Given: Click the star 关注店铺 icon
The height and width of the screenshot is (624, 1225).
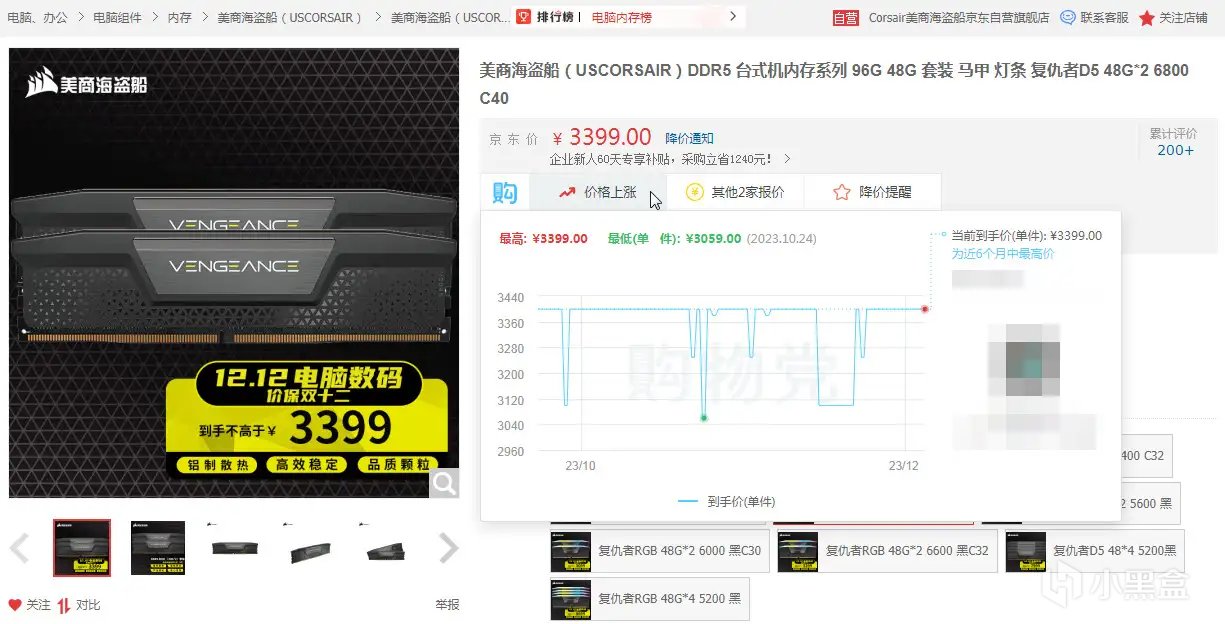Looking at the screenshot, I should point(1147,18).
